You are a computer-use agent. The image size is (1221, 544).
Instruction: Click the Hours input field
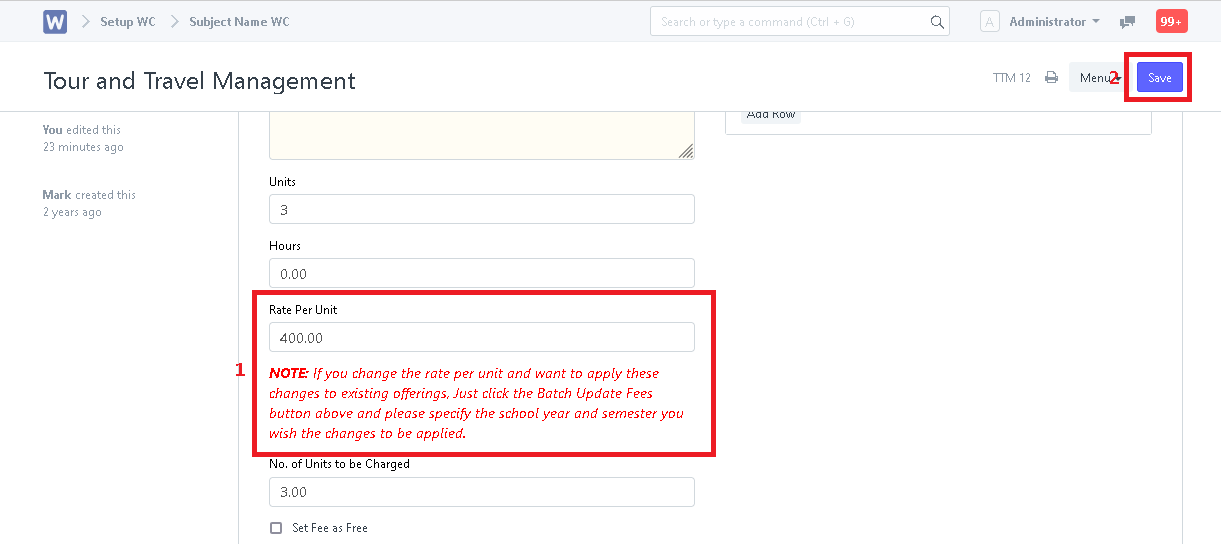481,273
